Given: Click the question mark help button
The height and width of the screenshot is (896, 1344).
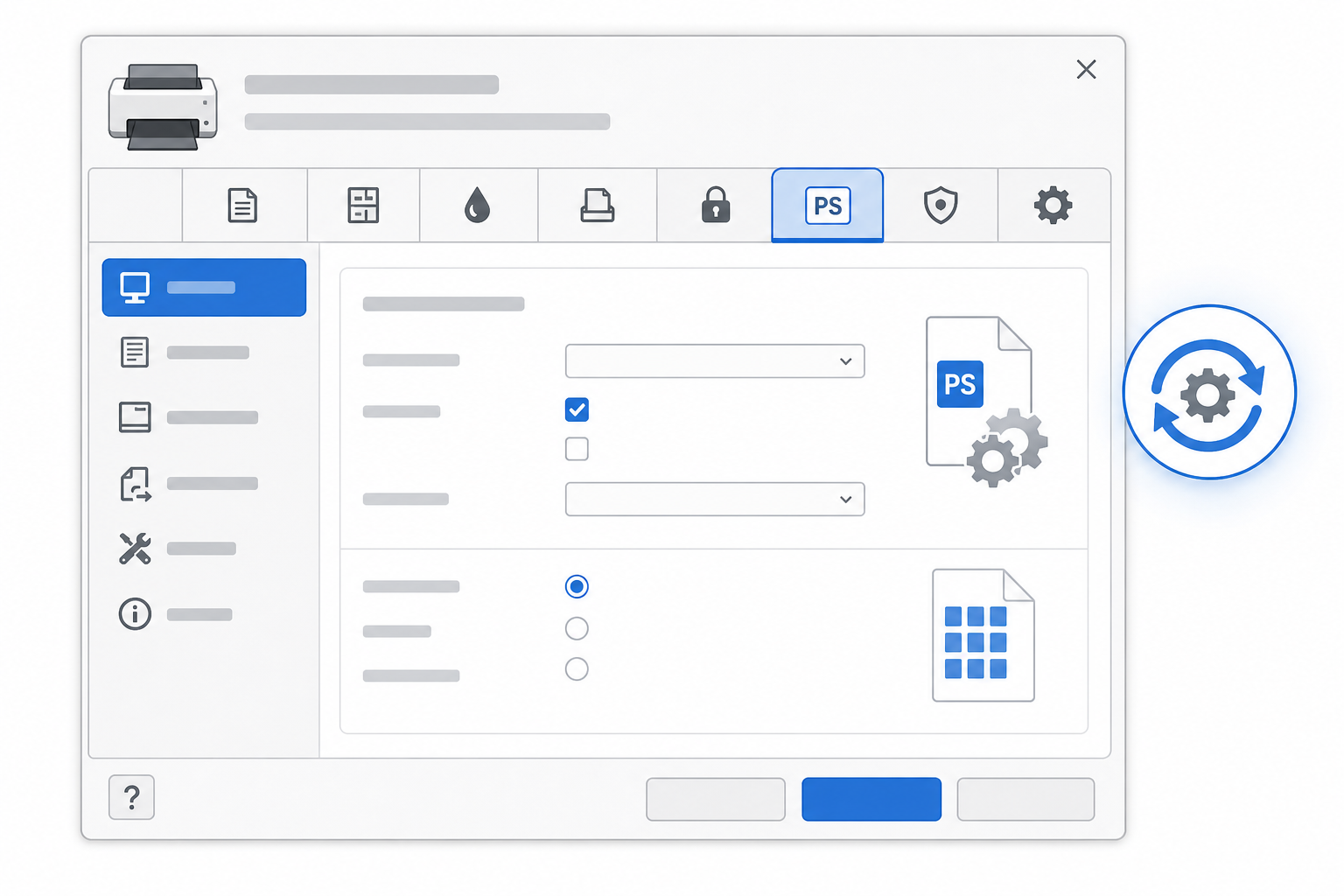Looking at the screenshot, I should (x=132, y=797).
